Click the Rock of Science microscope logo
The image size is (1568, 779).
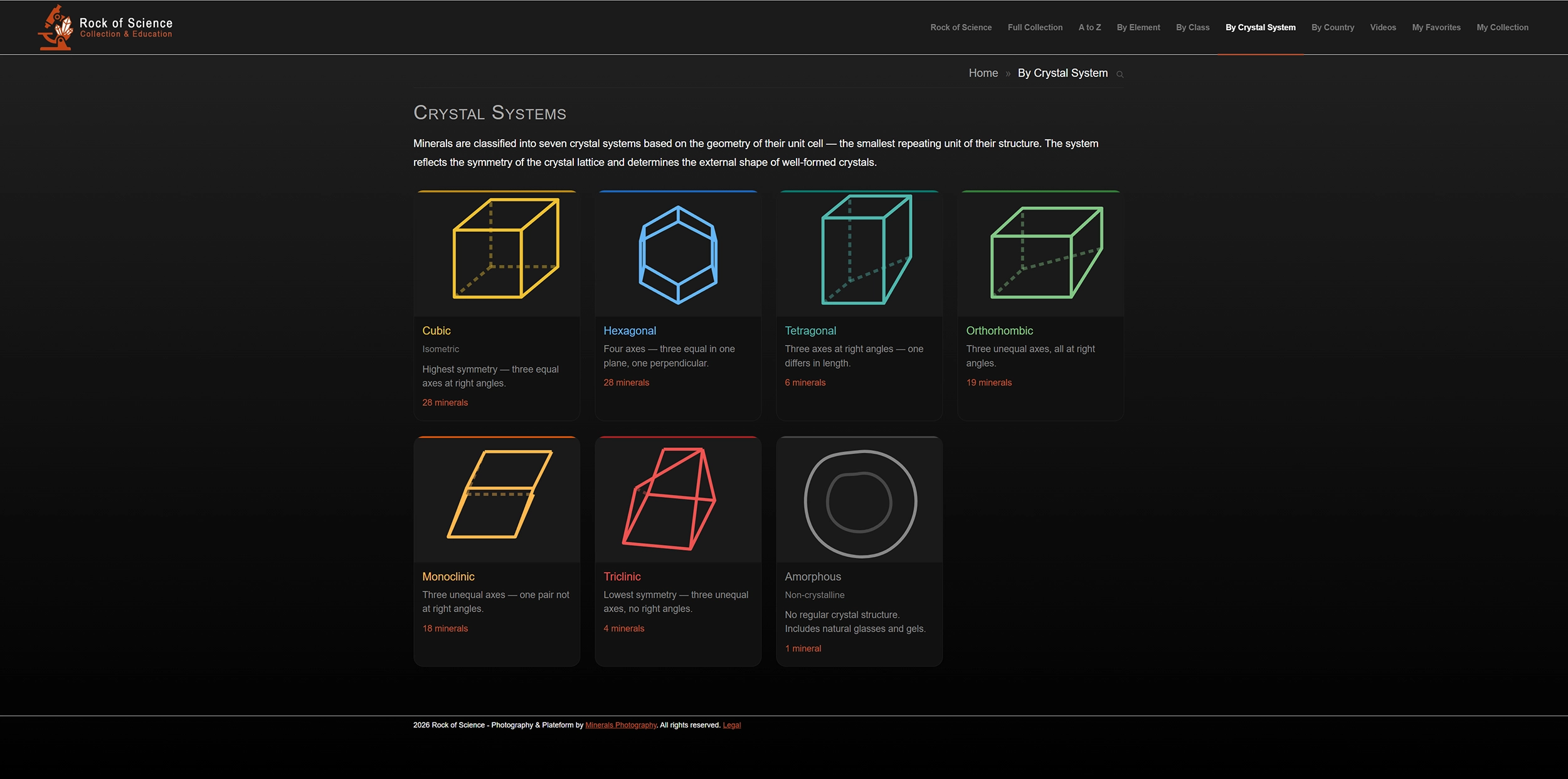[55, 28]
